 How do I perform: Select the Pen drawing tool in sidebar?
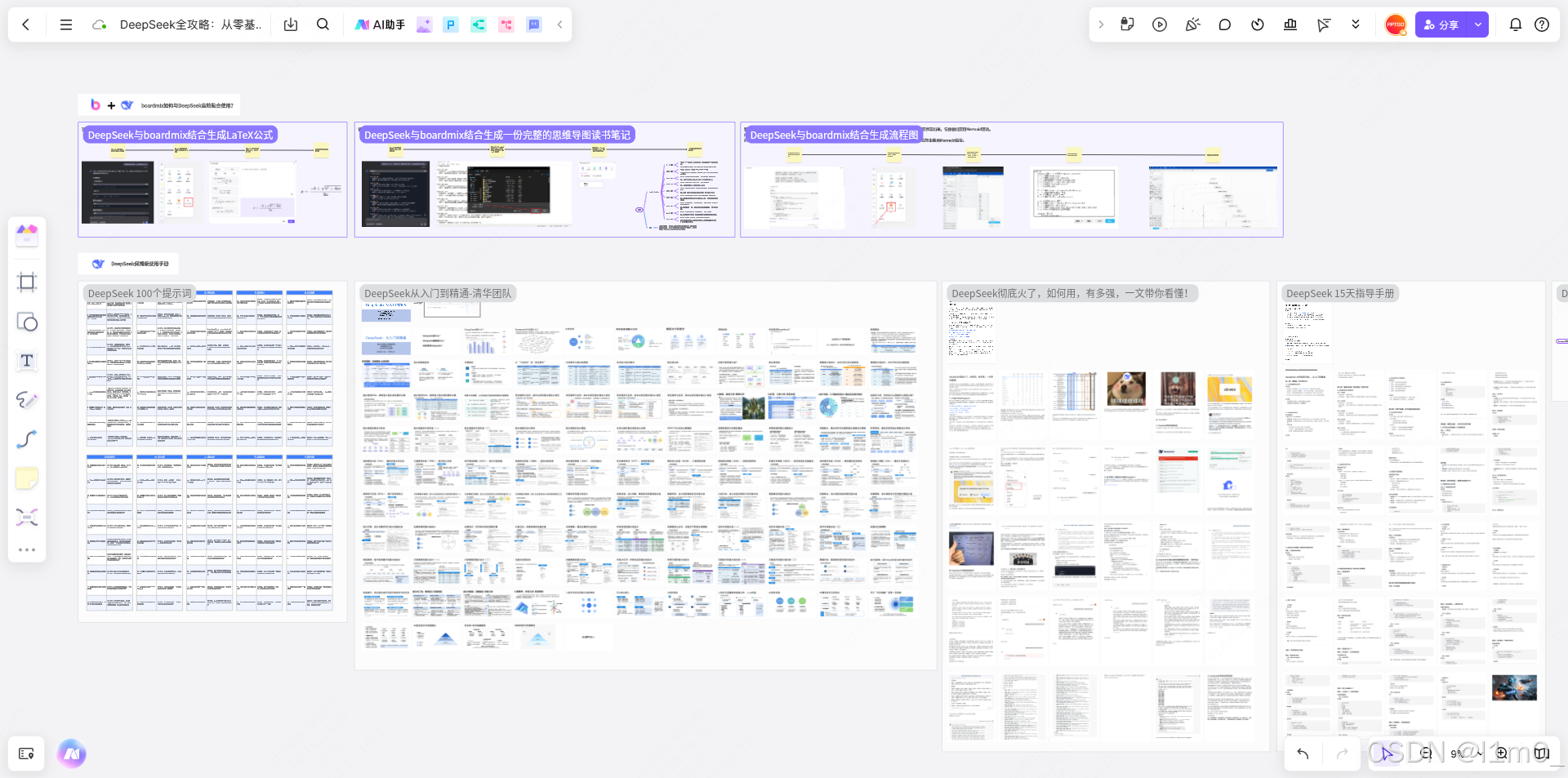(27, 400)
